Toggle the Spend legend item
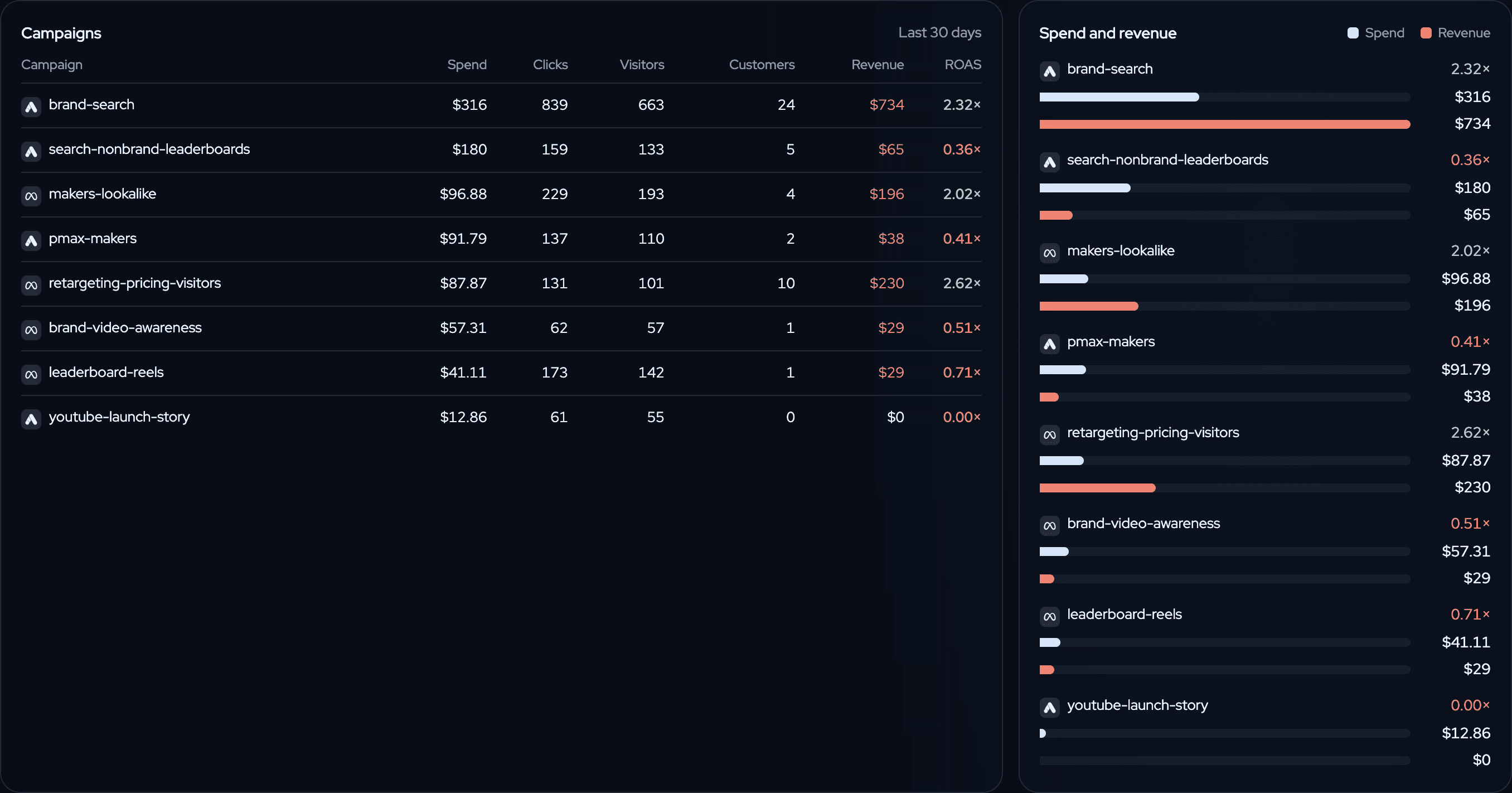1512x793 pixels. (x=1376, y=33)
